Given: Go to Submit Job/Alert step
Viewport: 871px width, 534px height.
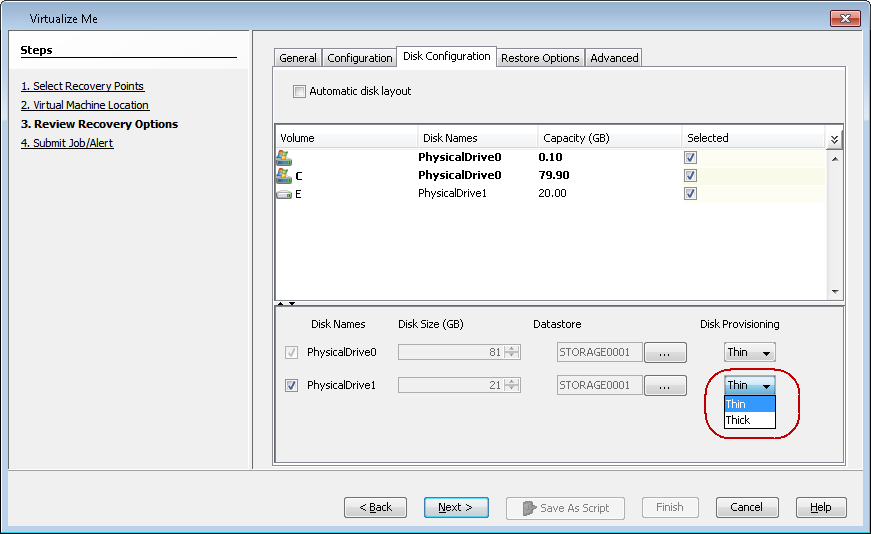Looking at the screenshot, I should [x=67, y=143].
